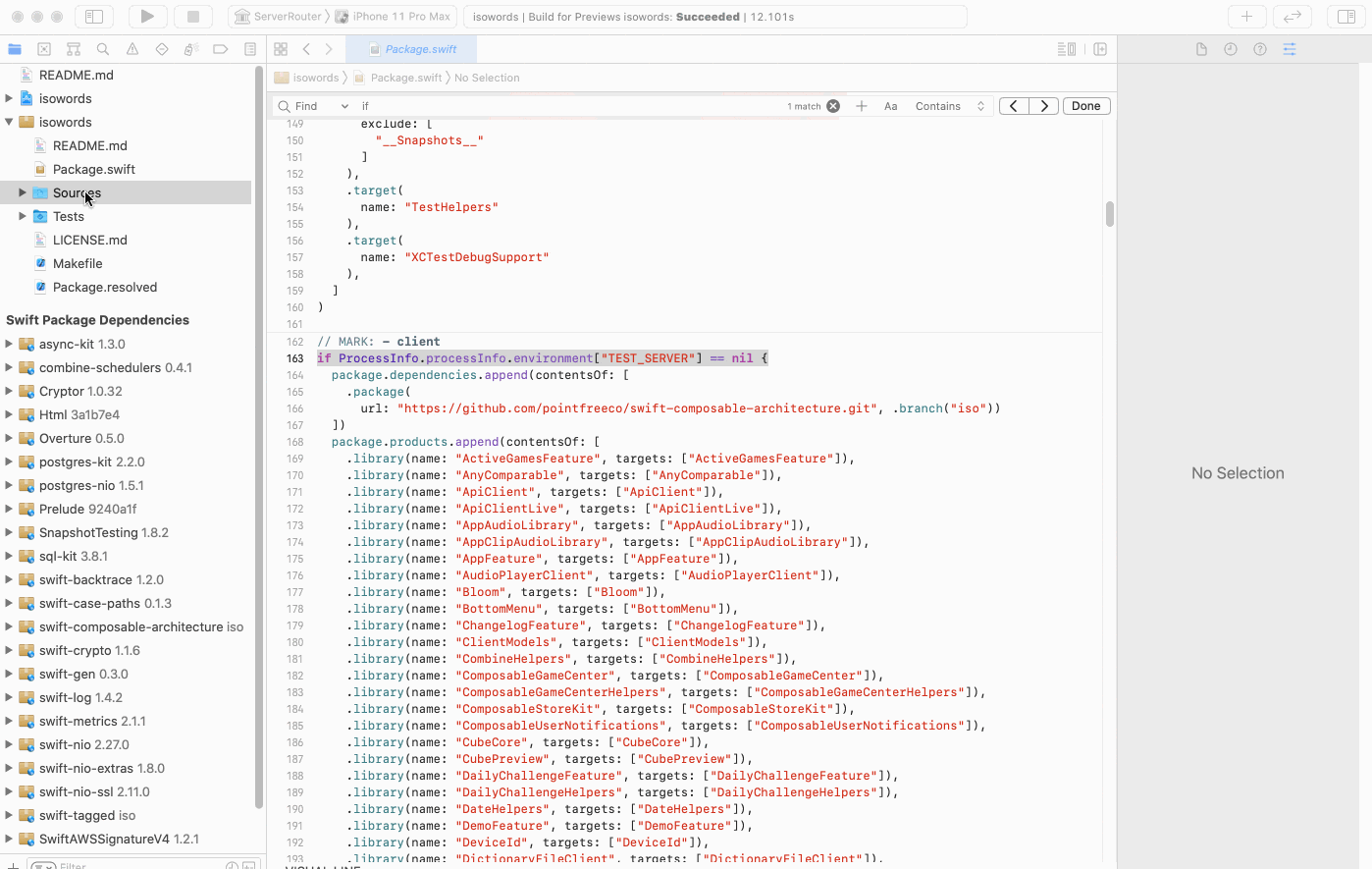This screenshot has height=869, width=1372.
Task: Show the Quick Help inspector
Action: coord(1260,49)
